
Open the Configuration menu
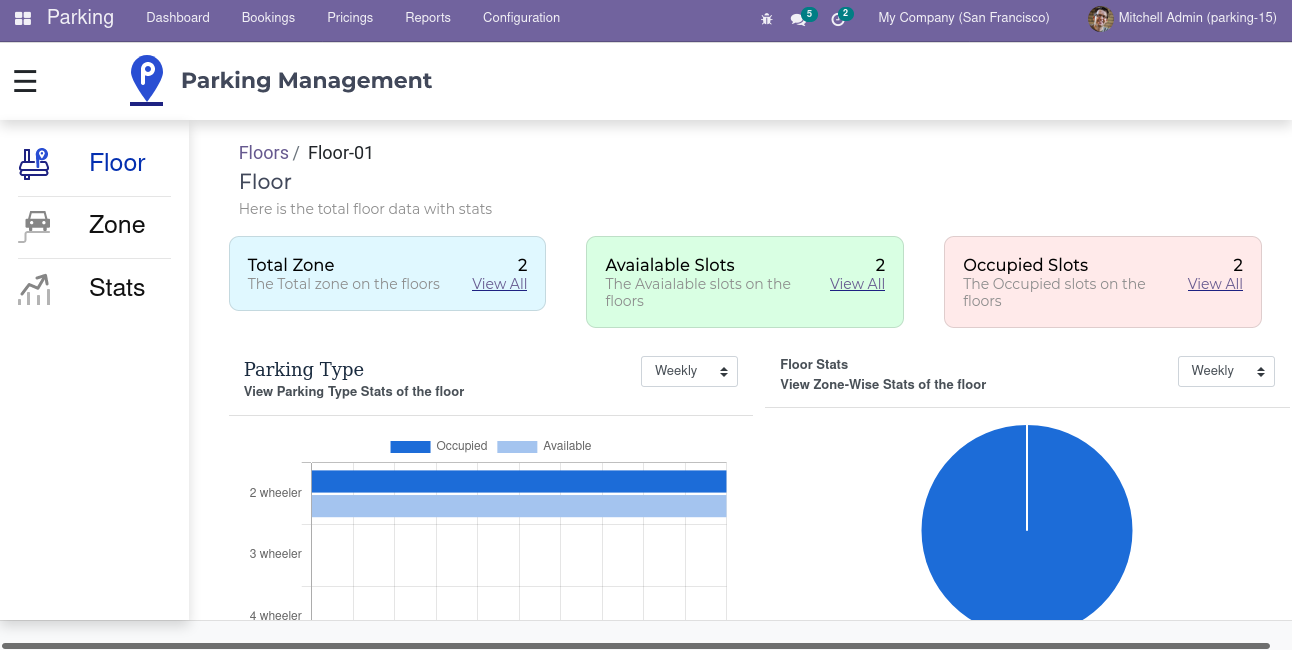pos(521,18)
